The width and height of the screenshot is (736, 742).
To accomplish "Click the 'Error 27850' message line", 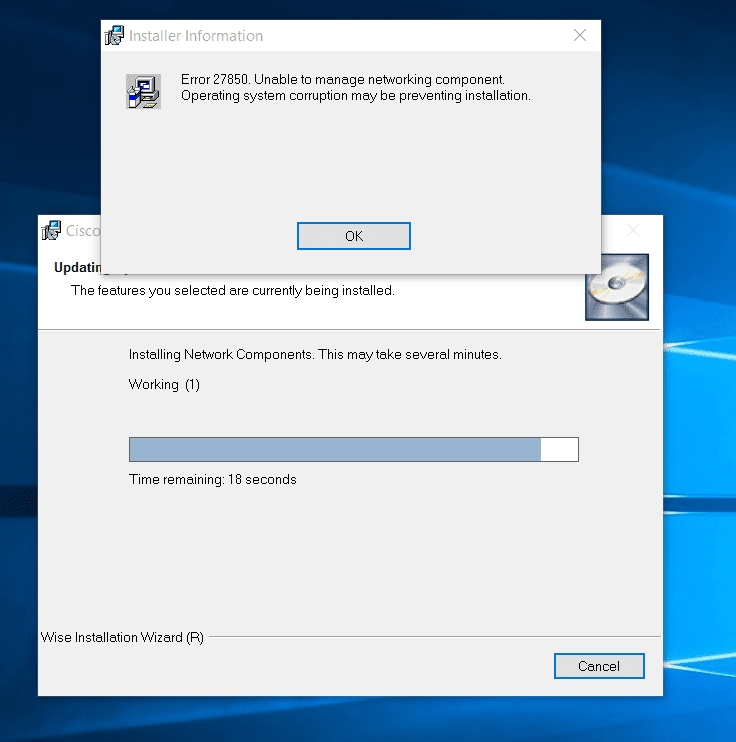I will pos(343,79).
